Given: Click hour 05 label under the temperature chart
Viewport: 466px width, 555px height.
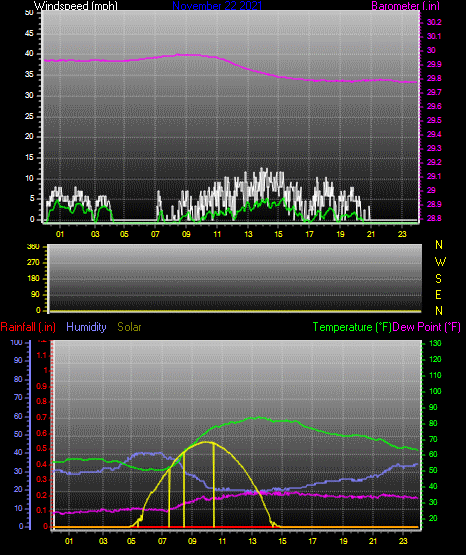Looking at the screenshot, I should point(131,541).
